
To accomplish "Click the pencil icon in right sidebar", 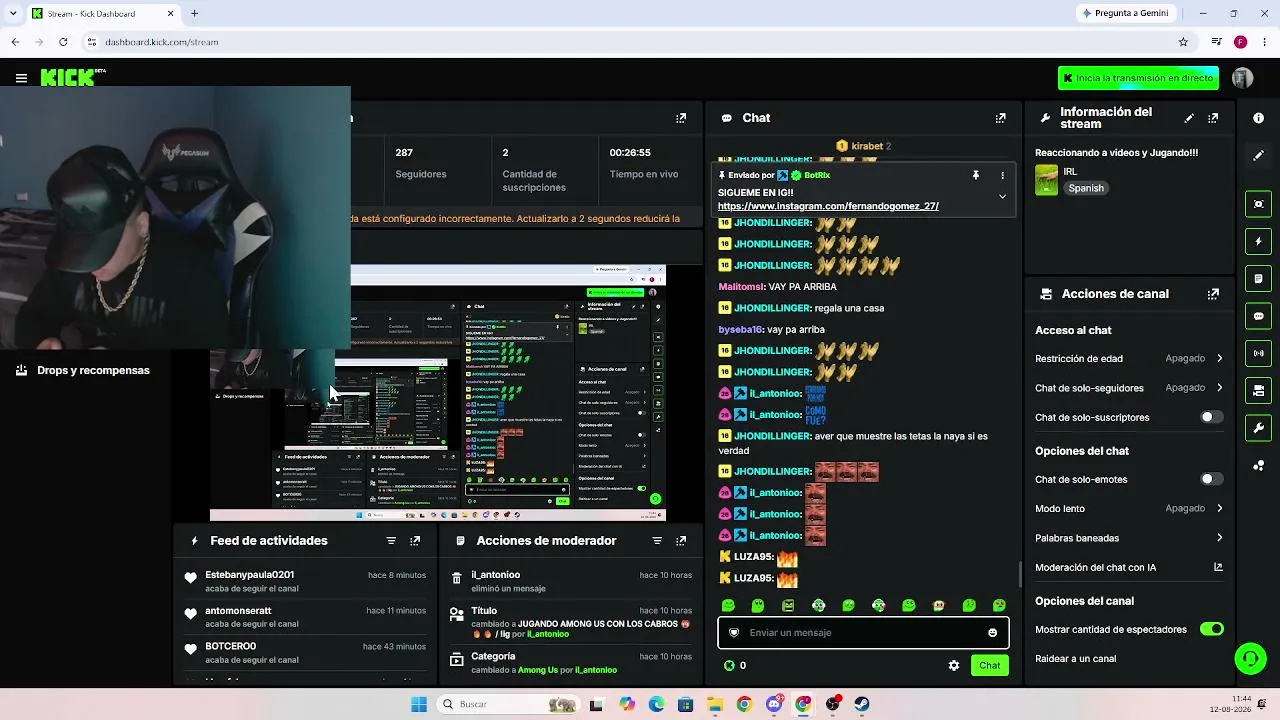I will (x=1258, y=156).
